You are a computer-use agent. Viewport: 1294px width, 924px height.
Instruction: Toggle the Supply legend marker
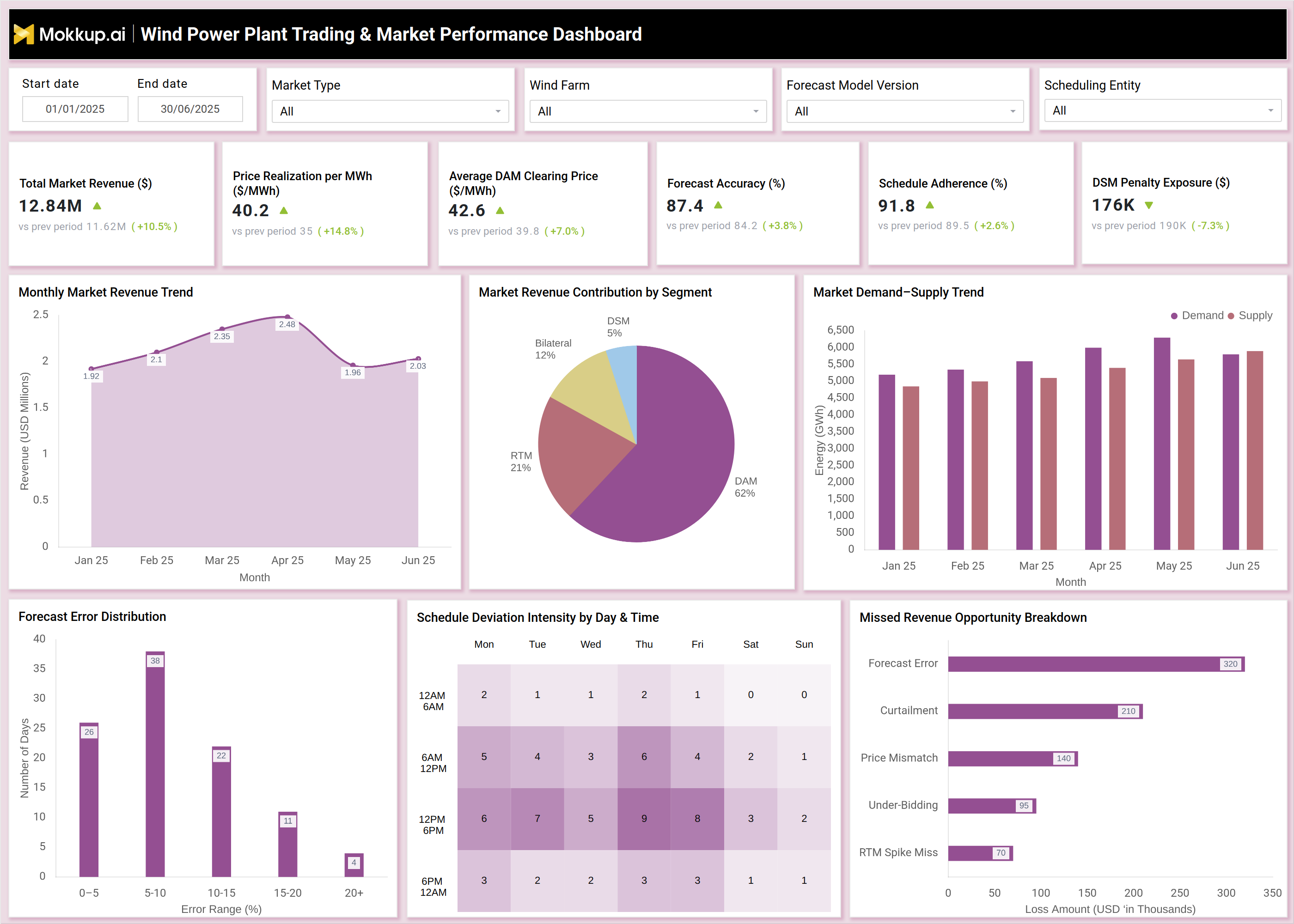[x=1231, y=316]
